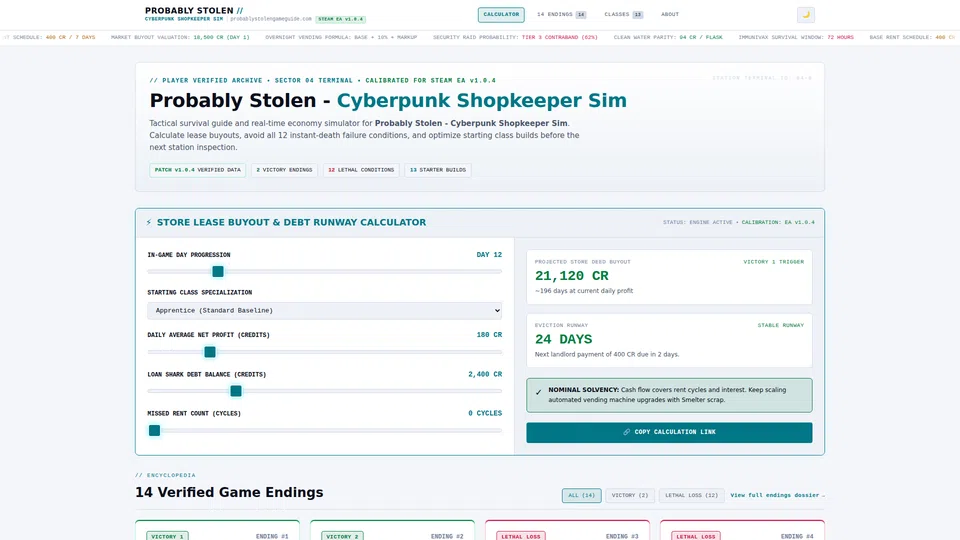
Task: Click the Lethal Loss tag on Ending #3
Action: point(520,536)
